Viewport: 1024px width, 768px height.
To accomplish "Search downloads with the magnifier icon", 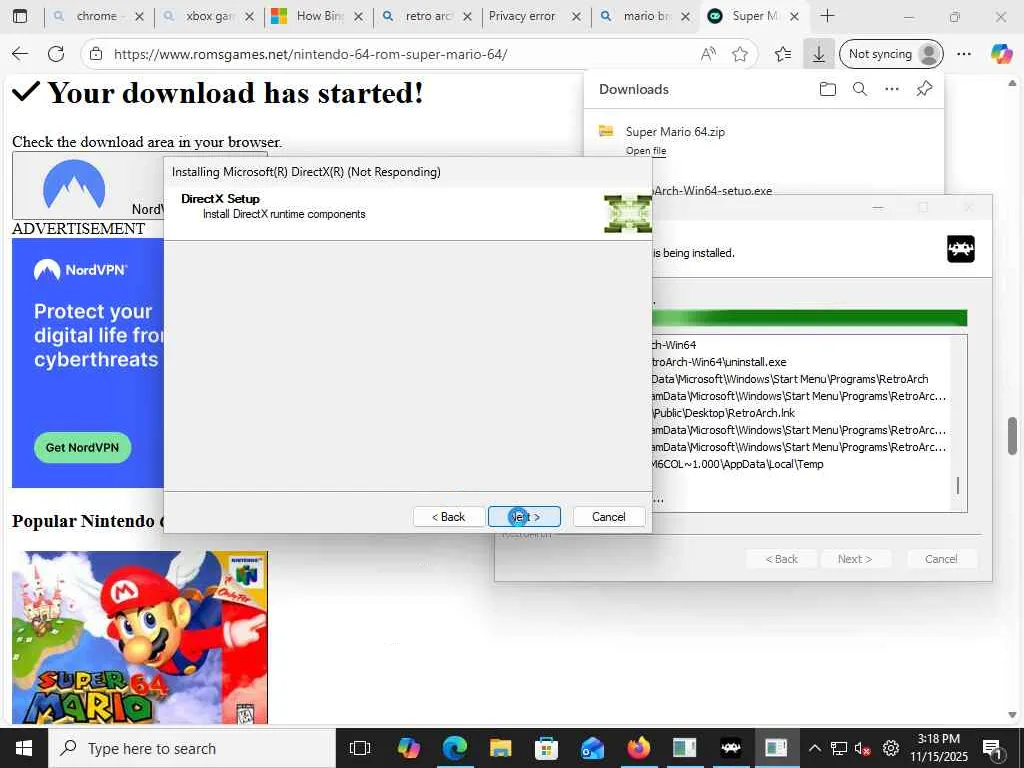I will [860, 89].
